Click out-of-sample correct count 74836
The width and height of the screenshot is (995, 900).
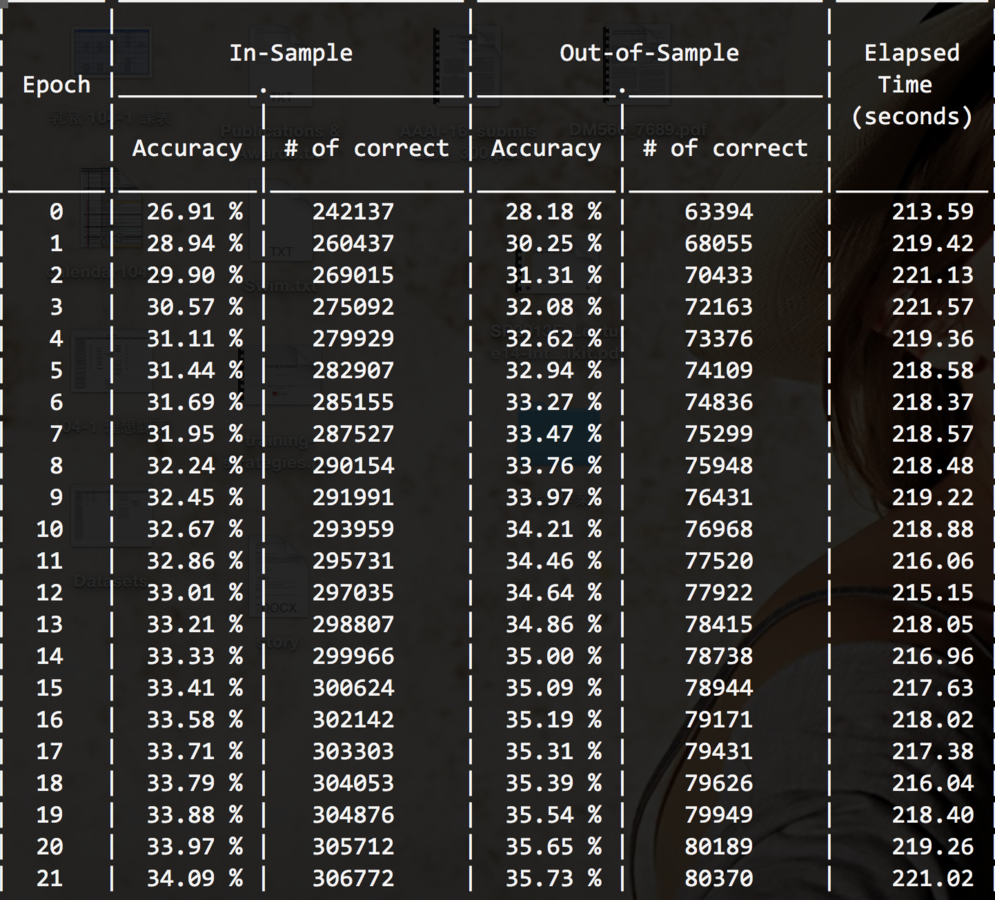click(x=719, y=402)
